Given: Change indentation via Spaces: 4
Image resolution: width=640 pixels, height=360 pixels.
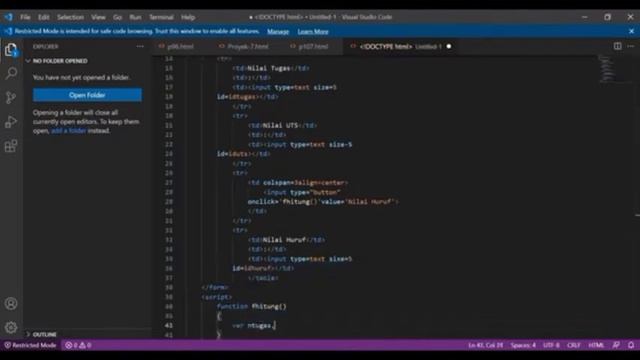Looking at the screenshot, I should pos(523,345).
